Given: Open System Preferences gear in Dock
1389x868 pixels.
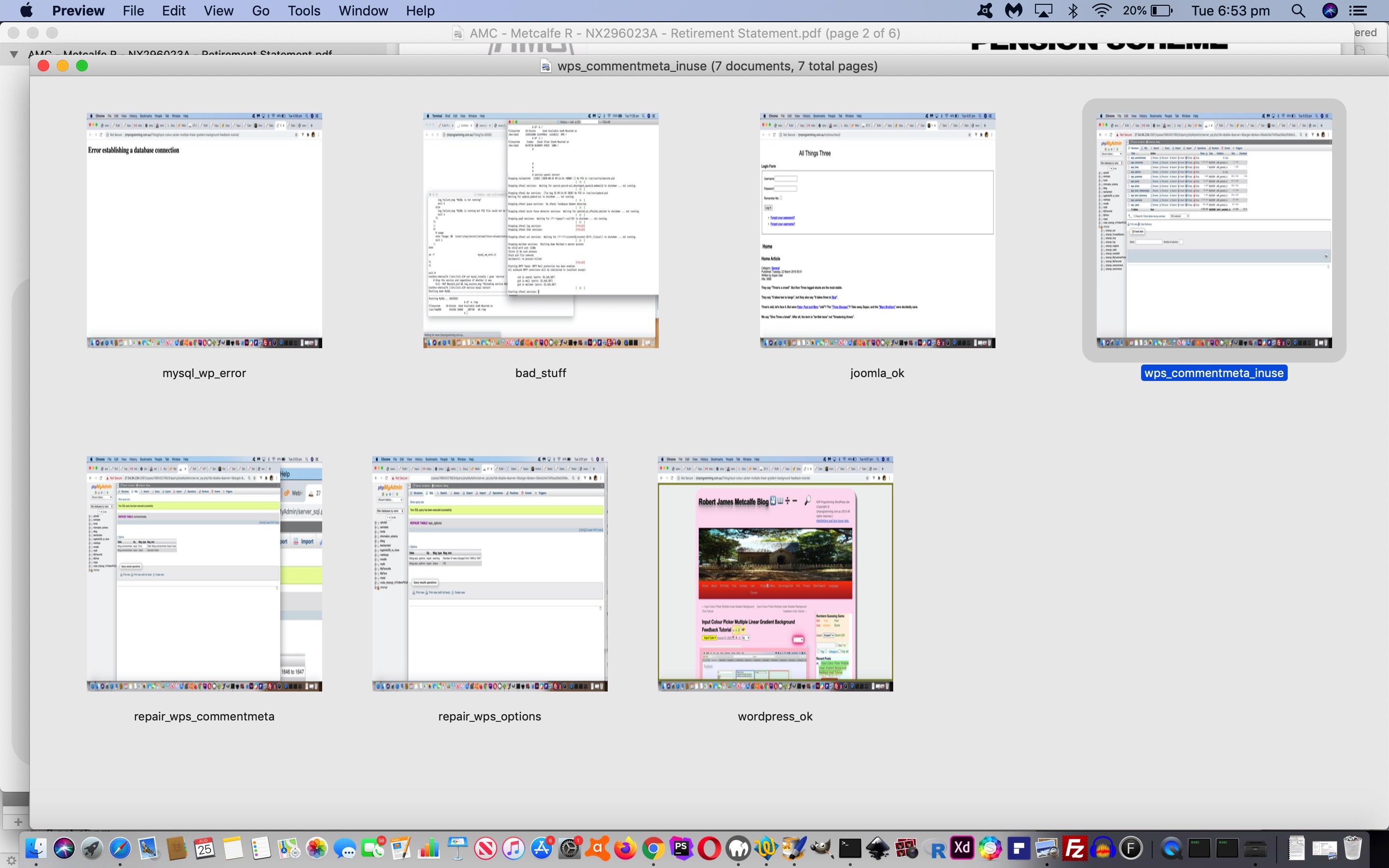Looking at the screenshot, I should tap(570, 848).
